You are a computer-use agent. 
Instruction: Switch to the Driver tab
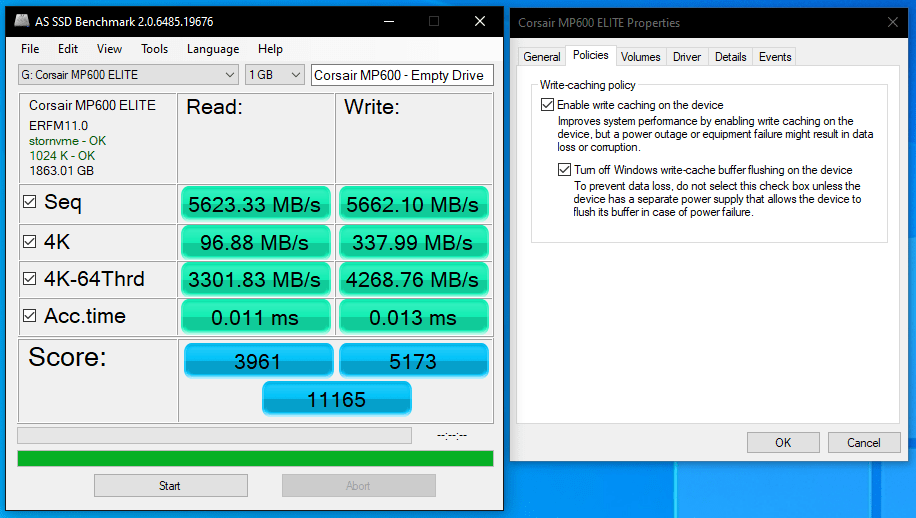pos(686,57)
